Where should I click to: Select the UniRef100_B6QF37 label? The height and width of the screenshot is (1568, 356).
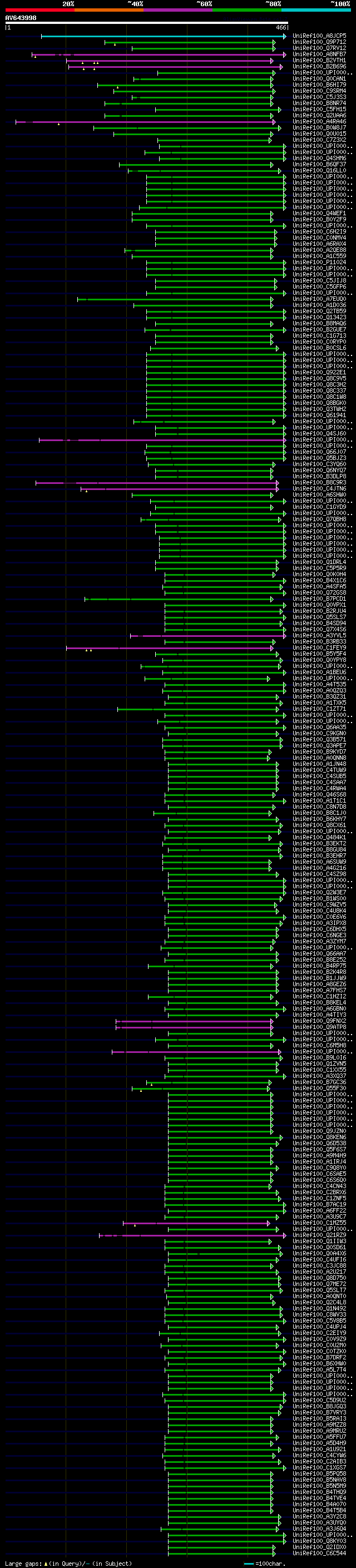(x=319, y=164)
